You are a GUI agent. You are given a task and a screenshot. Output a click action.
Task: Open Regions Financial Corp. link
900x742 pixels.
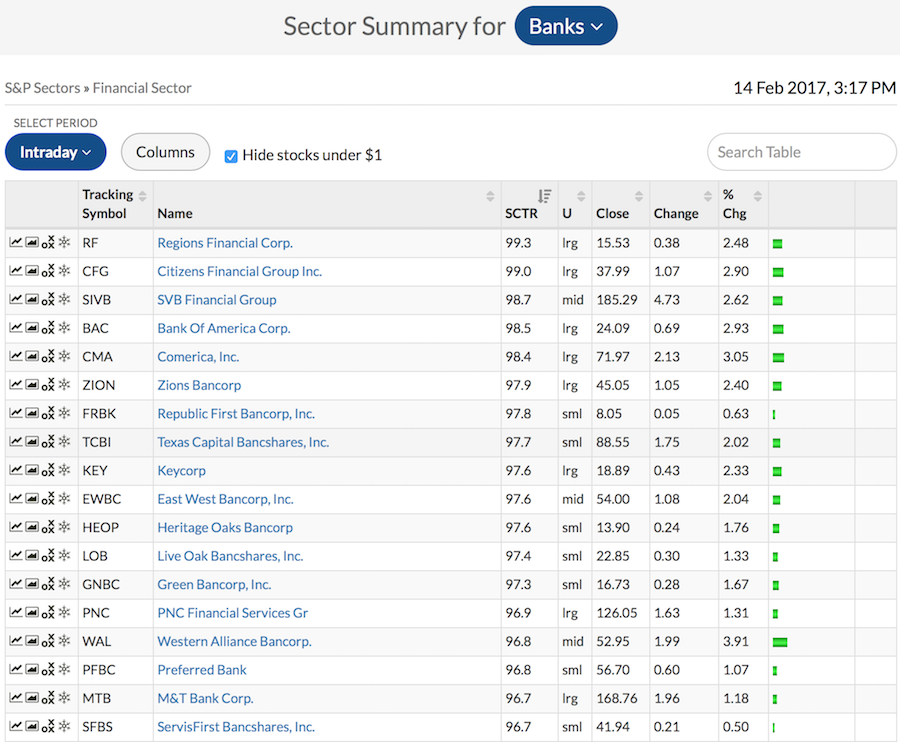pos(225,243)
